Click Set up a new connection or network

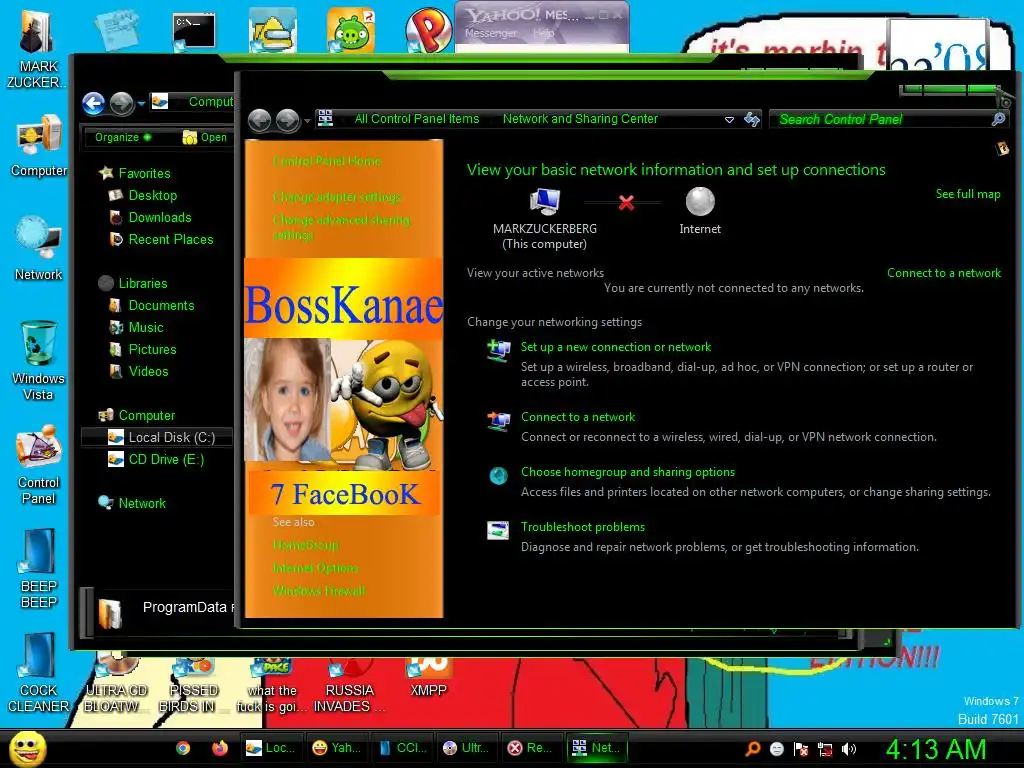click(616, 347)
